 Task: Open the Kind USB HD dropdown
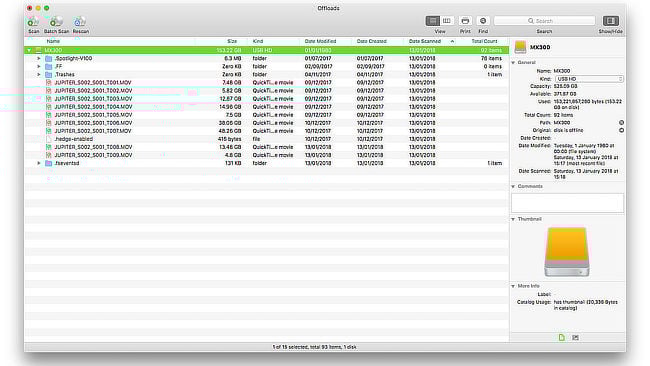(589, 79)
